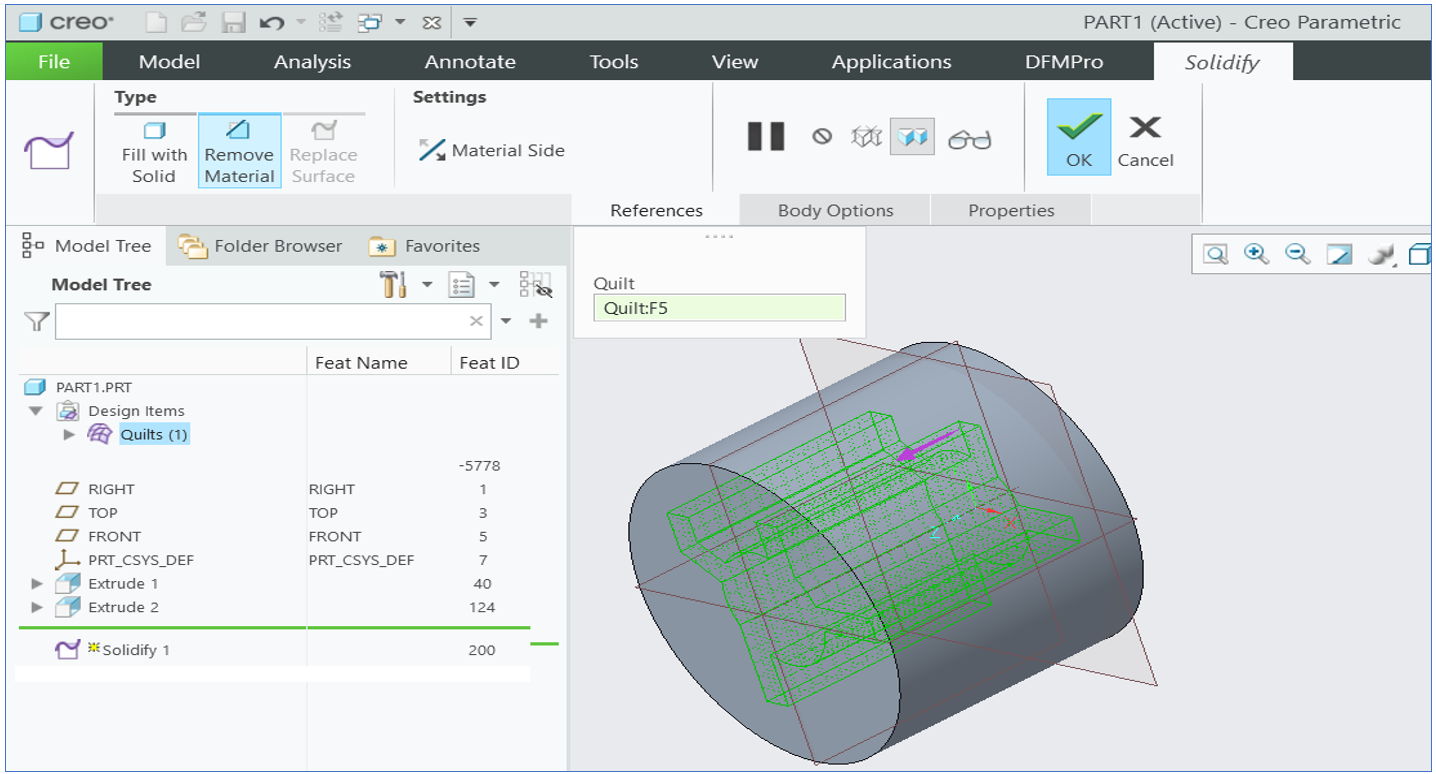Click the Zoom Out magnifier icon
This screenshot has height=774, width=1436.
(1297, 254)
